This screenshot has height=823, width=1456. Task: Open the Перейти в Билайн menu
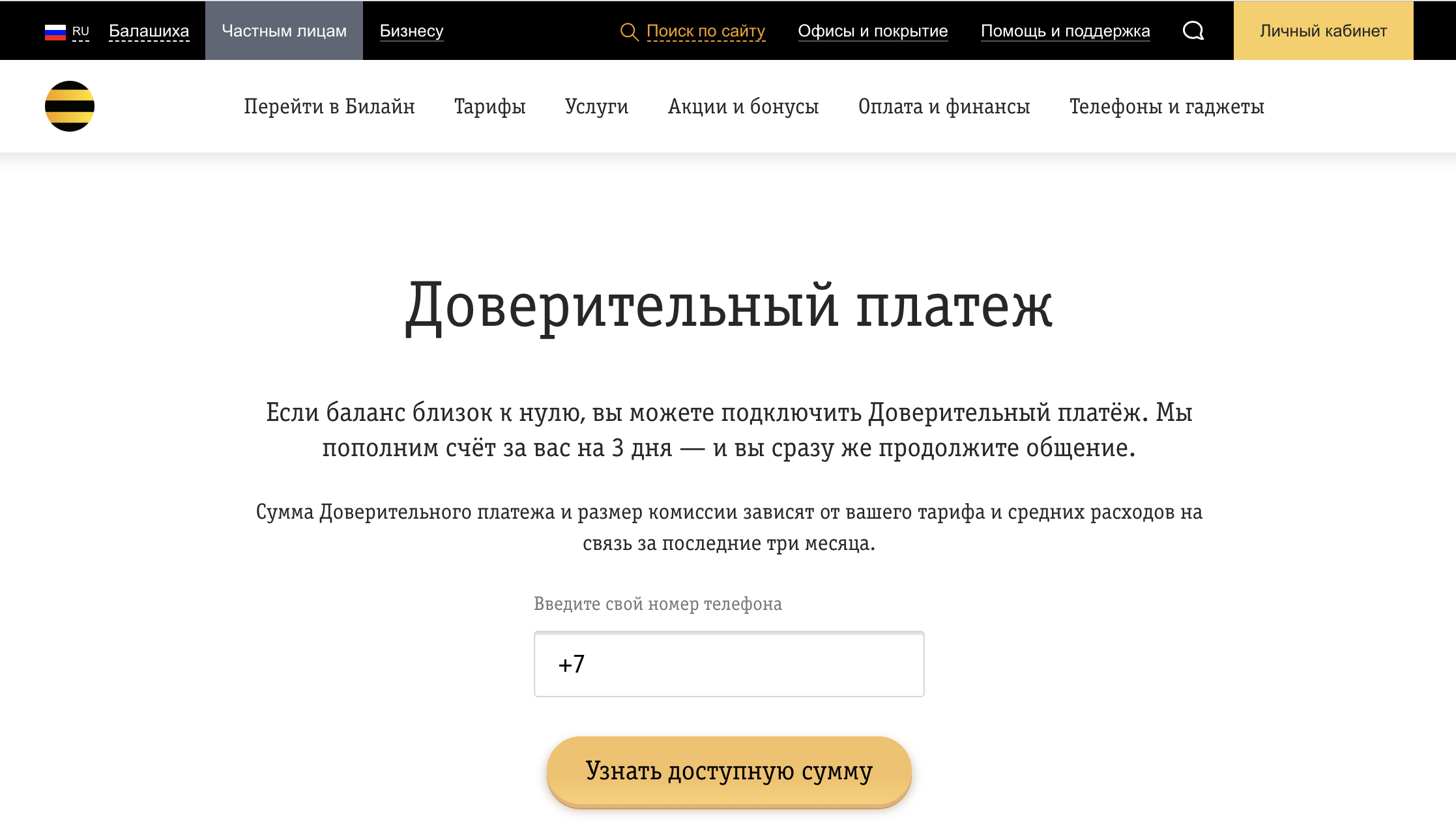point(329,106)
